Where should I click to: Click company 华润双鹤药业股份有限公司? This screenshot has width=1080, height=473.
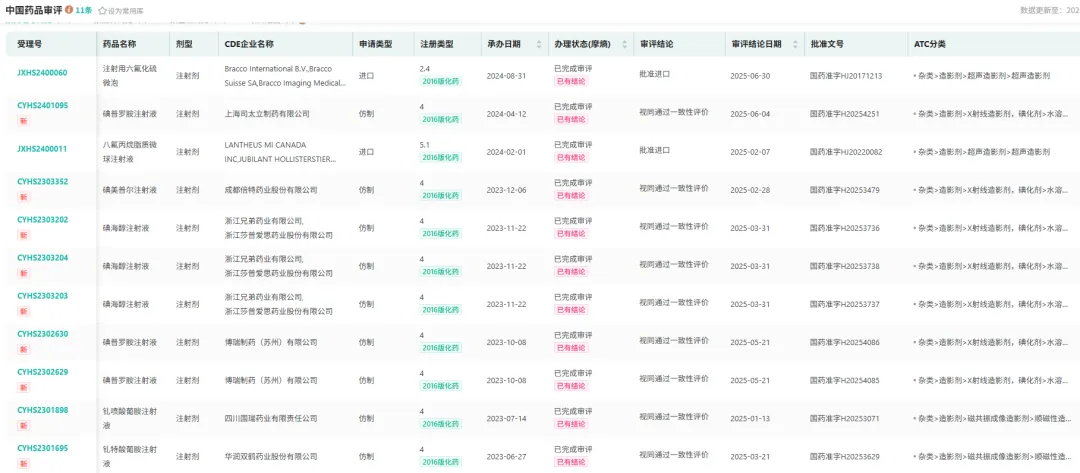click(271, 456)
